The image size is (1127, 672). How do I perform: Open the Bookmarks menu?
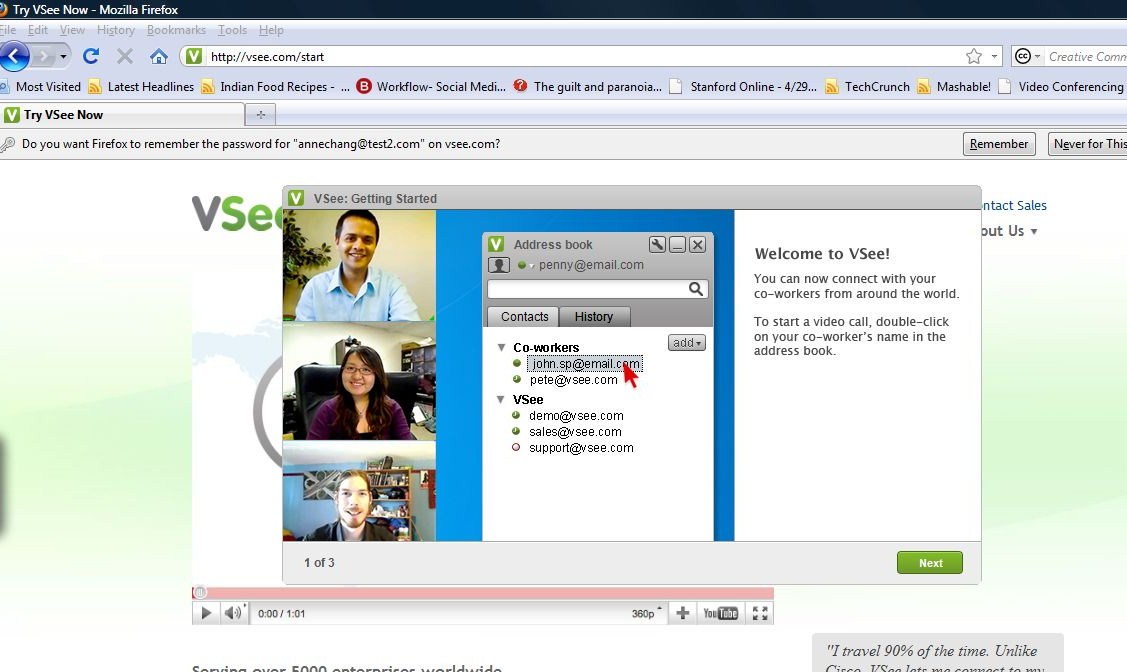(176, 30)
